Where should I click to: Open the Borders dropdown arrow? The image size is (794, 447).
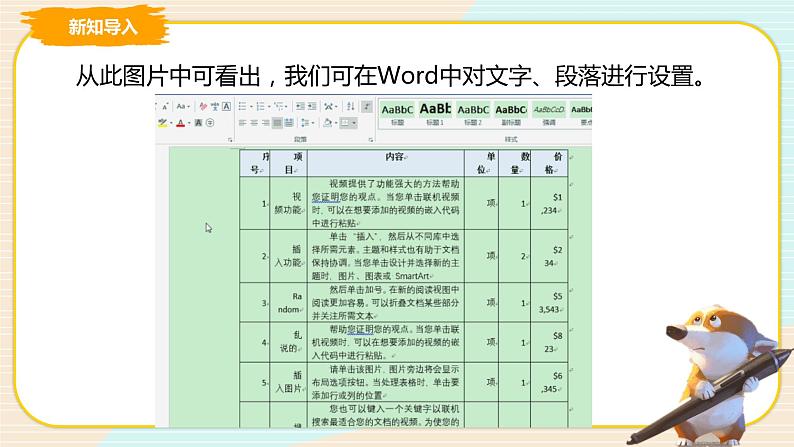(x=354, y=123)
